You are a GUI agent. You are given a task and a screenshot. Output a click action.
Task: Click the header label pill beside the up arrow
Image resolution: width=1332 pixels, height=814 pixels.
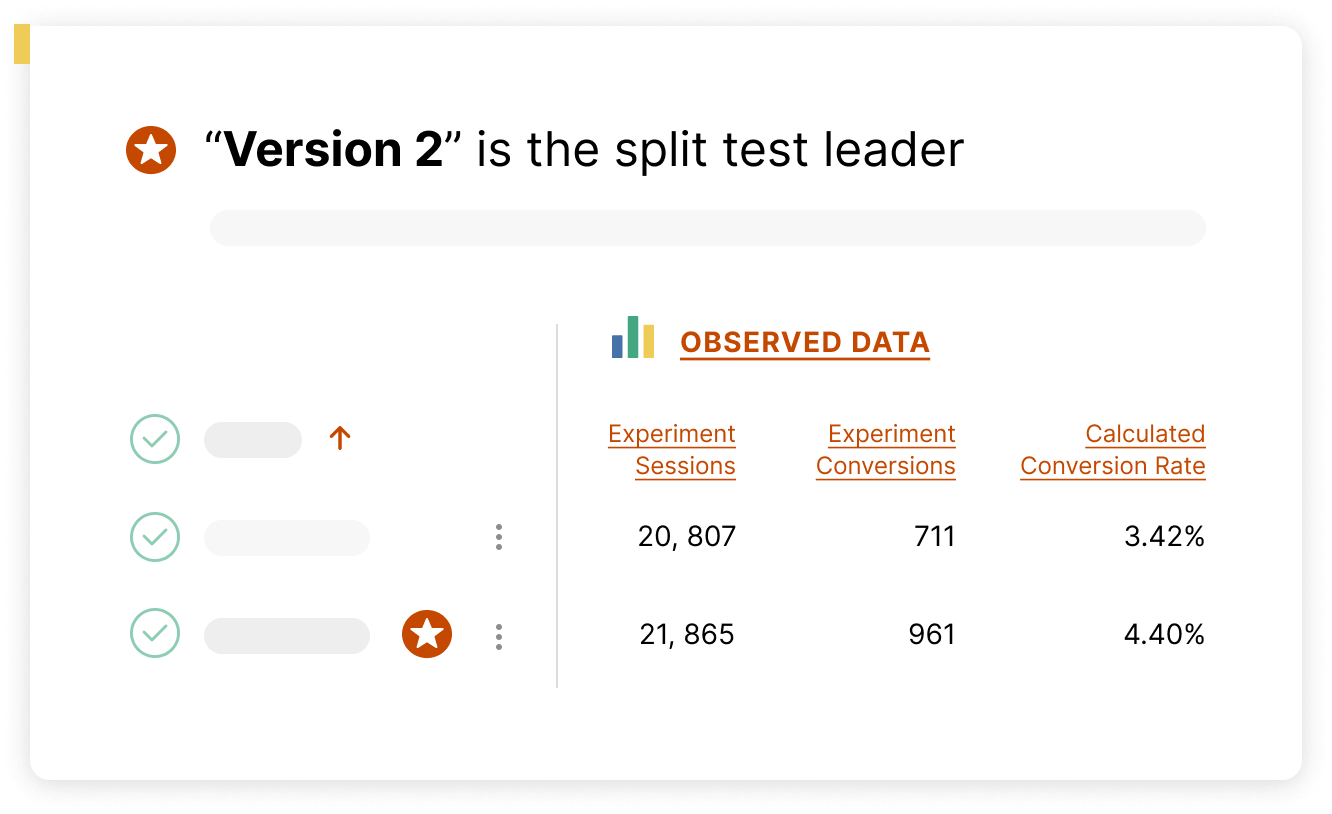pos(253,440)
